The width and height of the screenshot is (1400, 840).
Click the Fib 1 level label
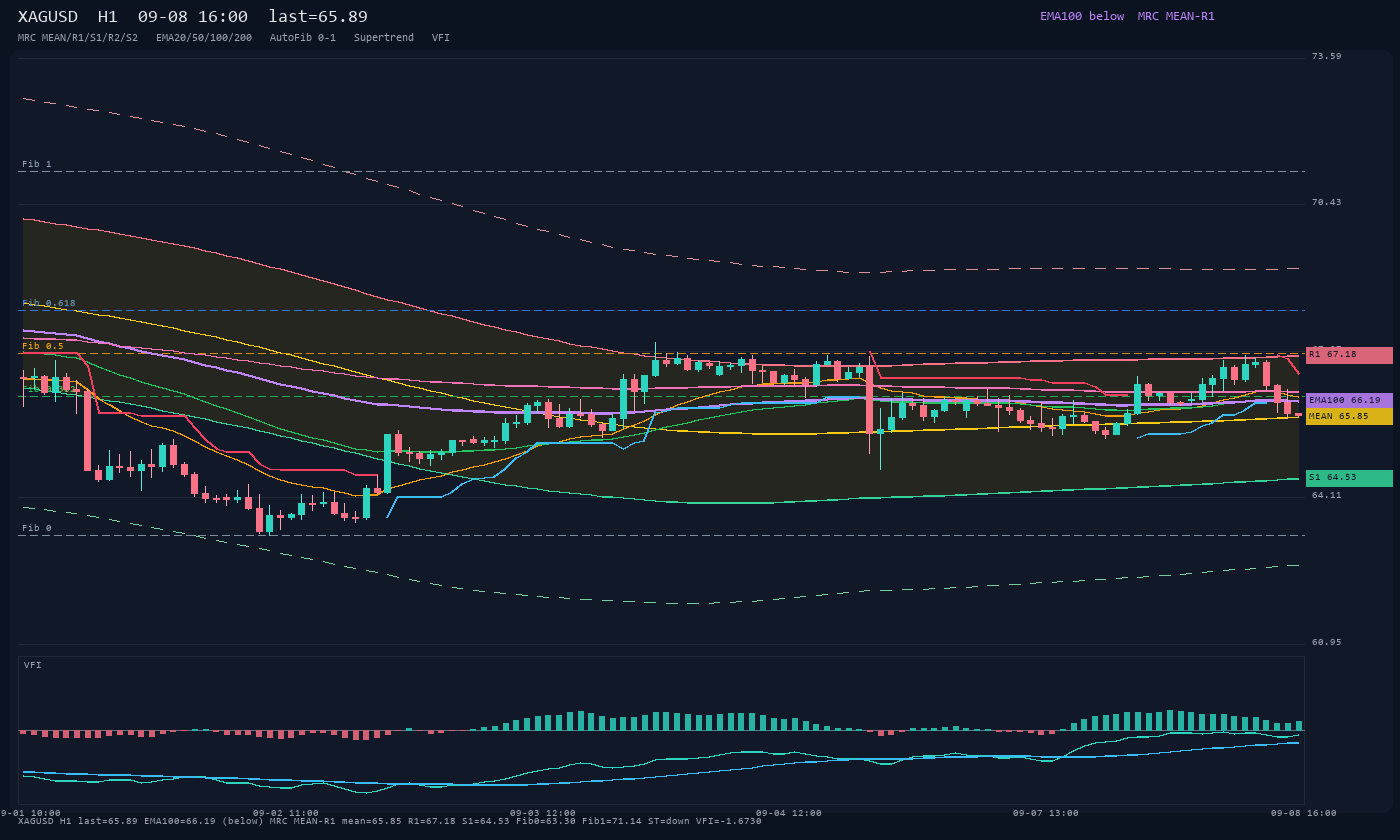(37, 164)
